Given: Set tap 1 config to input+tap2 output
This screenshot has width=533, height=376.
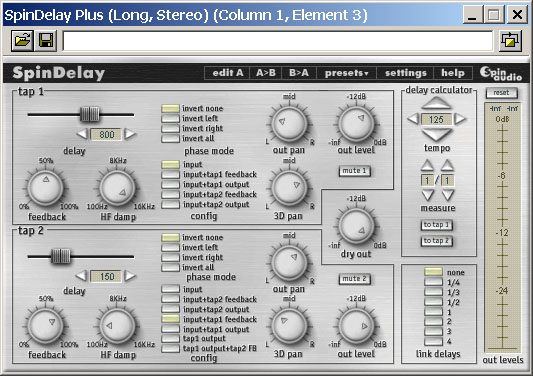Looking at the screenshot, I should [x=170, y=205].
